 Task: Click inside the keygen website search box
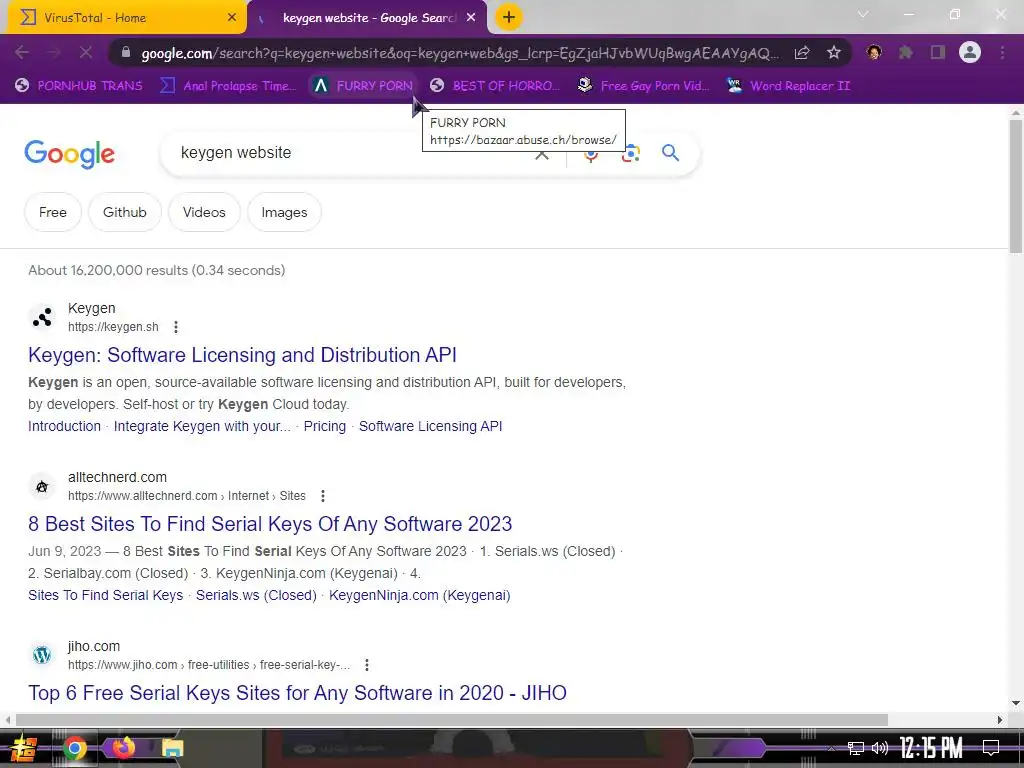[353, 153]
